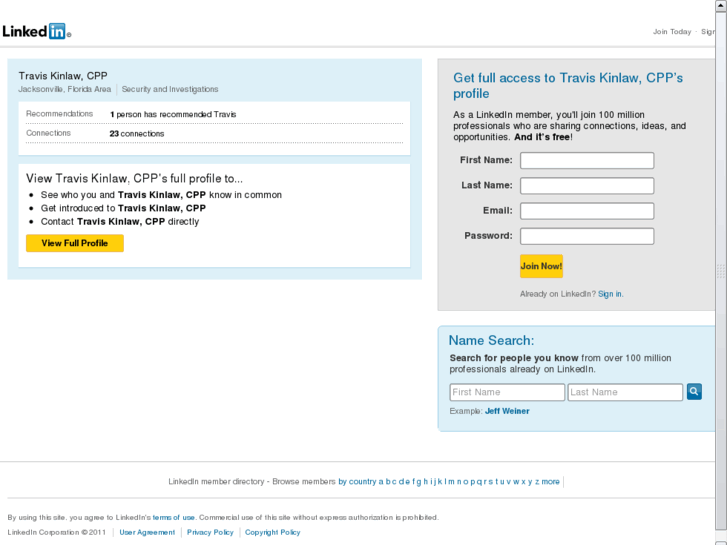Viewport: 727px width, 545px height.
Task: Focus the Last Name signup field
Action: [x=587, y=186]
